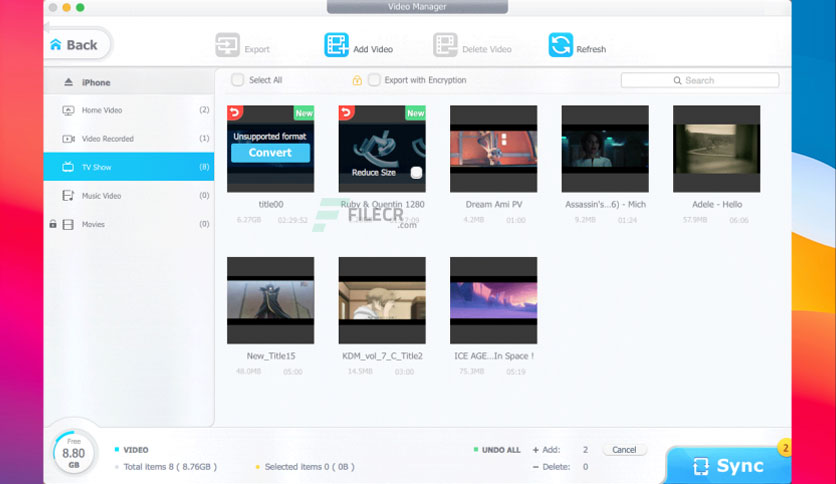Click the VIDEO legend label

point(136,450)
